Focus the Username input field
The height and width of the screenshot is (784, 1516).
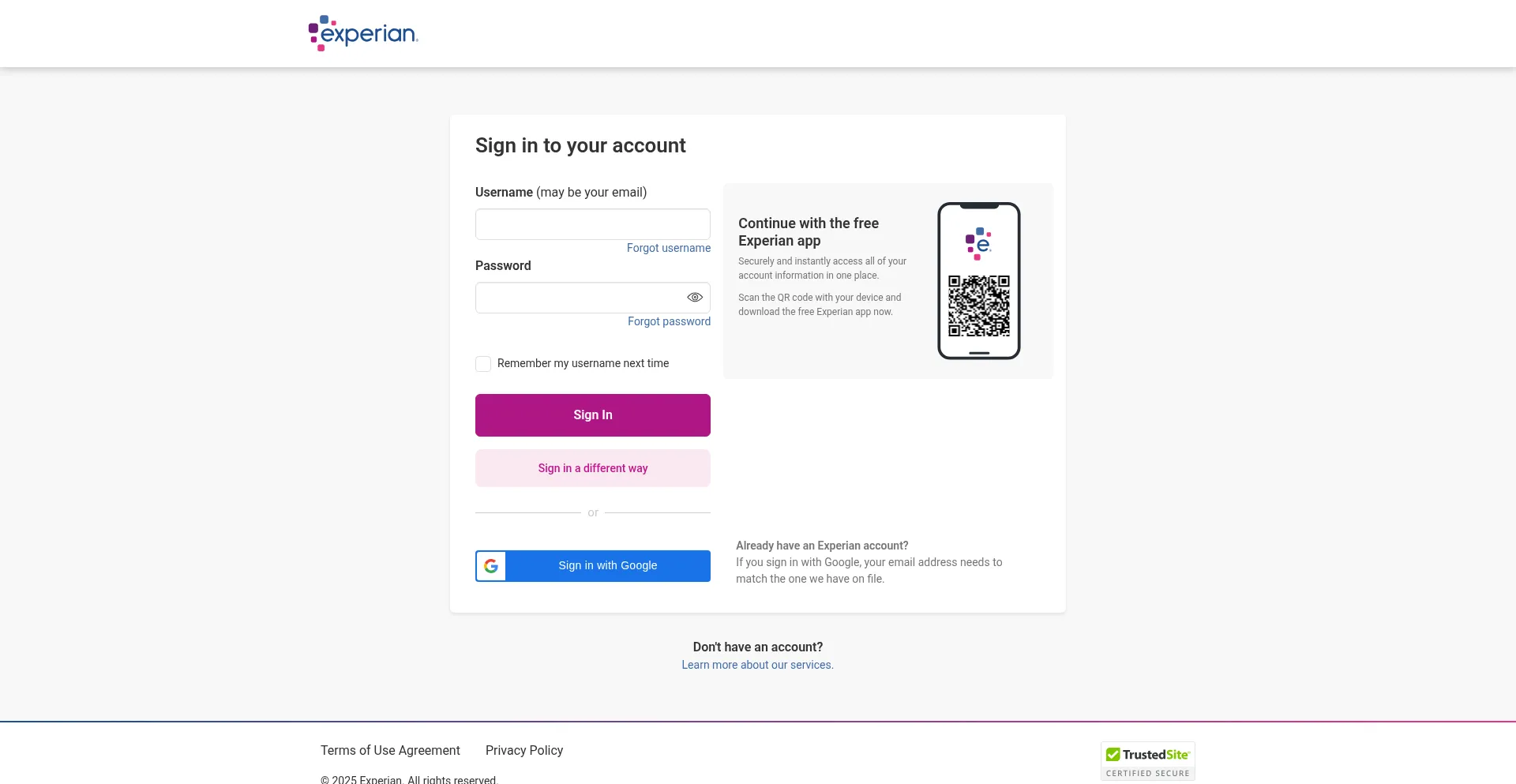coord(592,224)
